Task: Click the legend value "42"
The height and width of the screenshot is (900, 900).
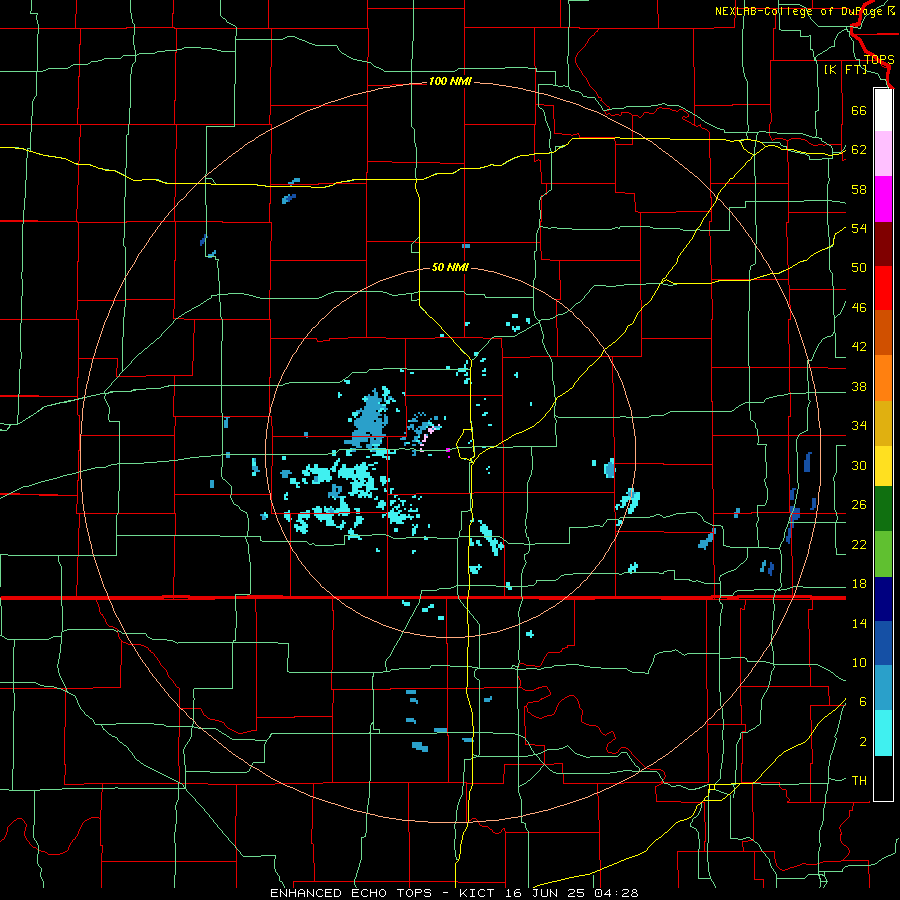Action: [x=859, y=347]
